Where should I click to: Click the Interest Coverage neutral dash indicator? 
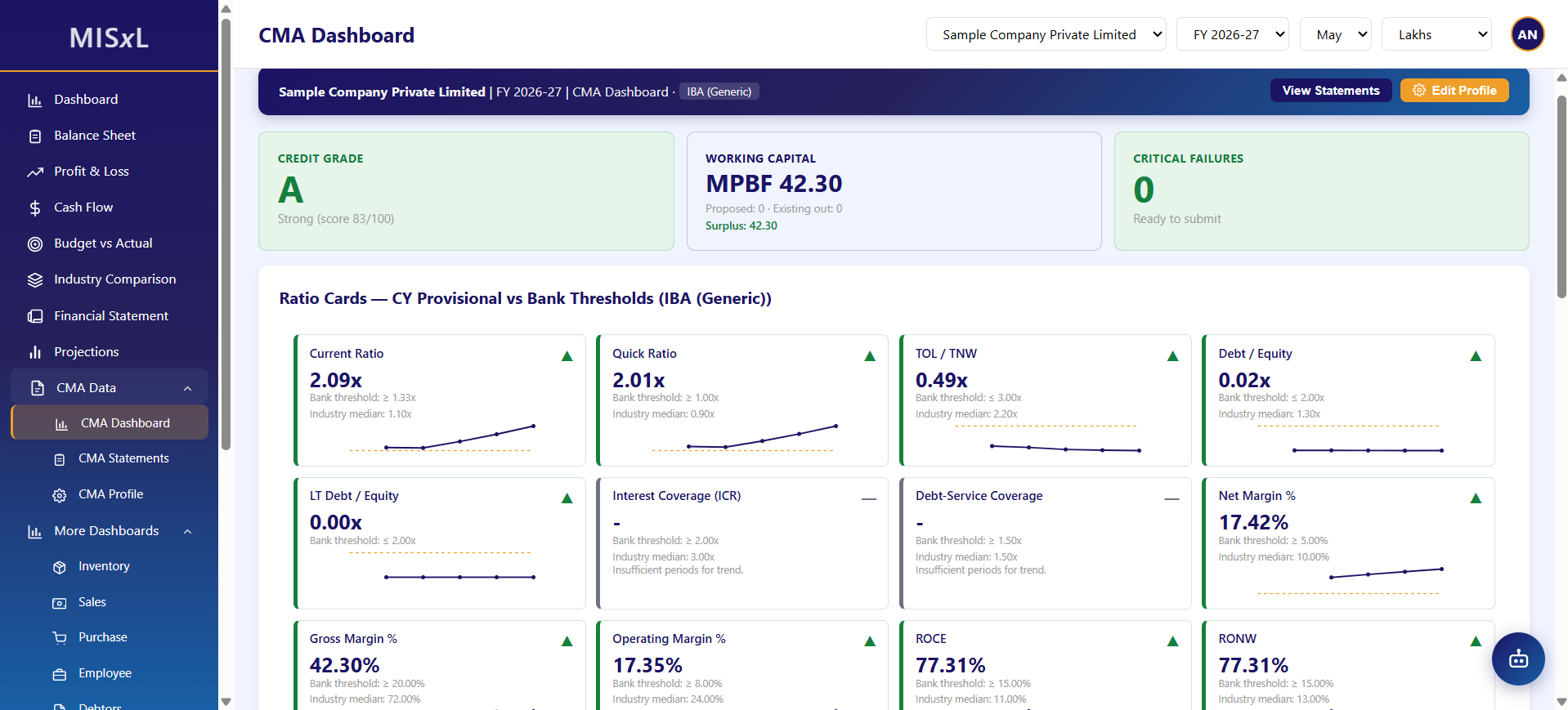tap(869, 498)
